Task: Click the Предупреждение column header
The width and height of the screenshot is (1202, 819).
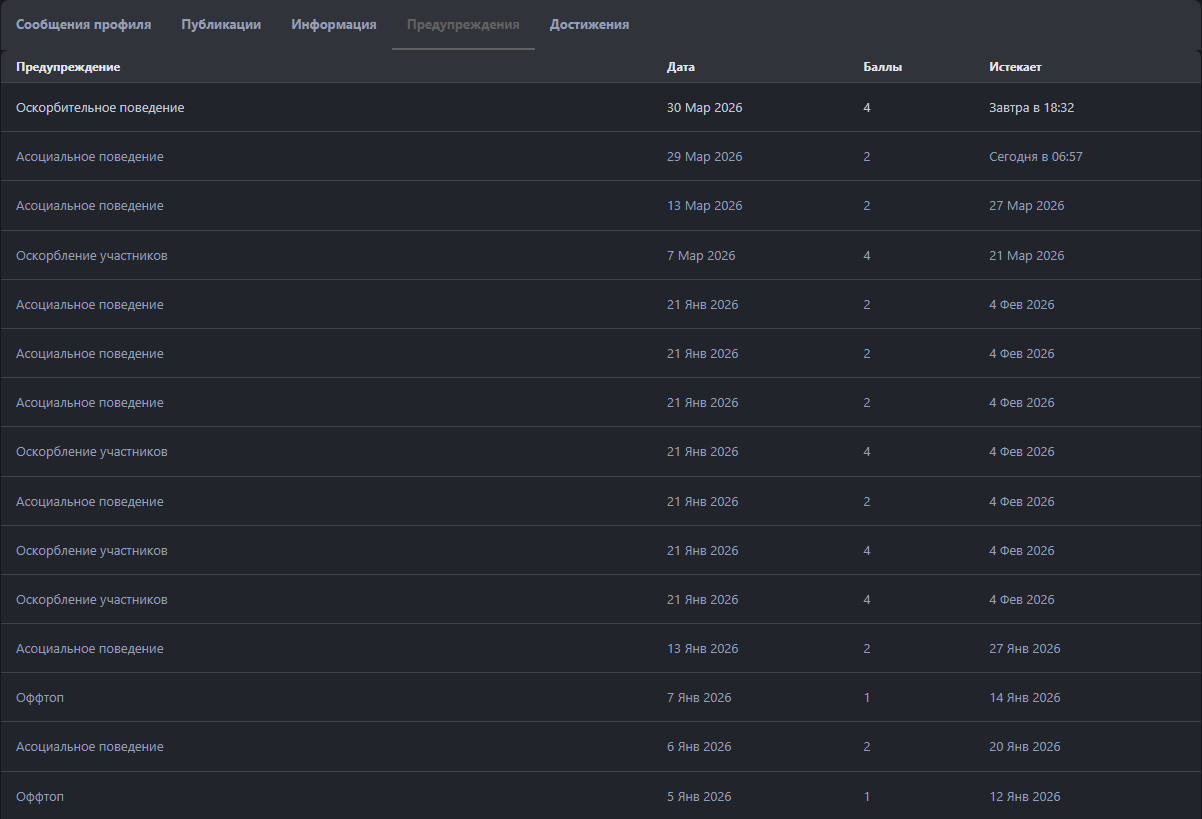Action: (x=68, y=67)
